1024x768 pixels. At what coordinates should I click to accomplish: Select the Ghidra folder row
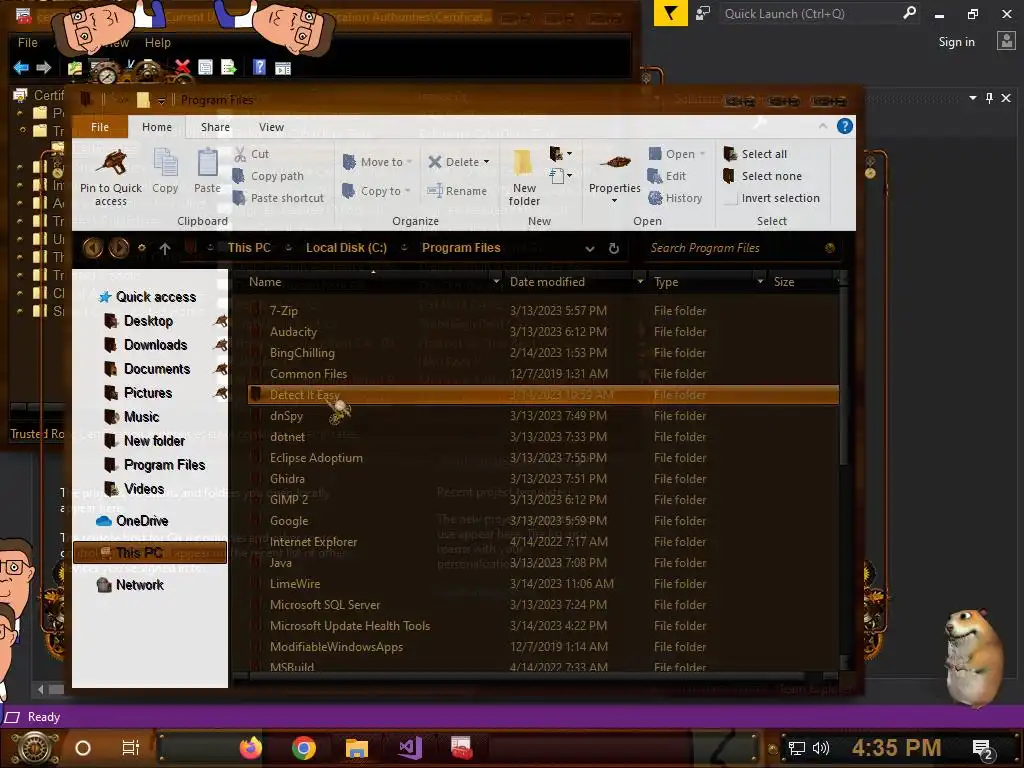[x=543, y=479]
